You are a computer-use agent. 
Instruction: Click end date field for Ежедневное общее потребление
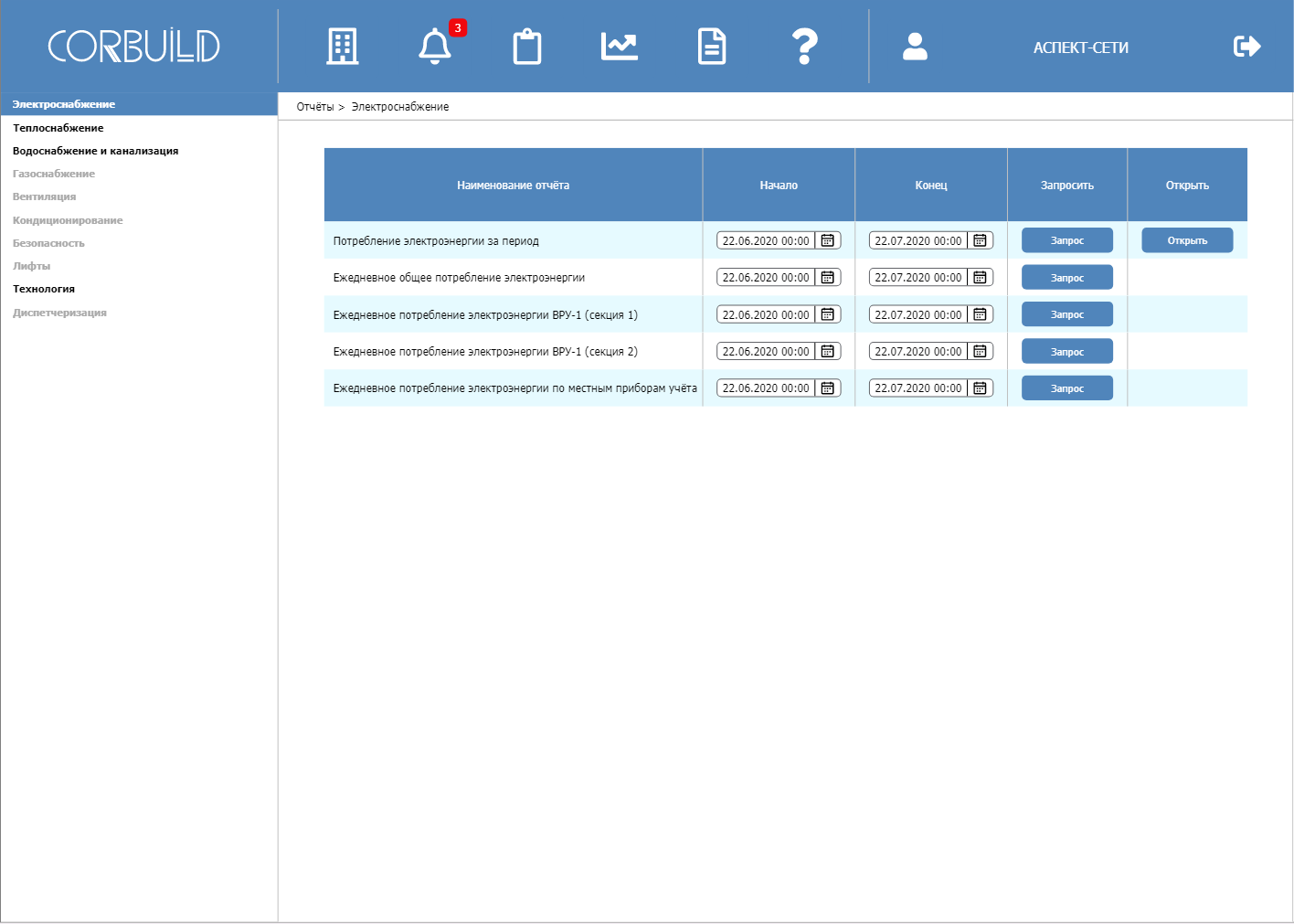coord(918,277)
